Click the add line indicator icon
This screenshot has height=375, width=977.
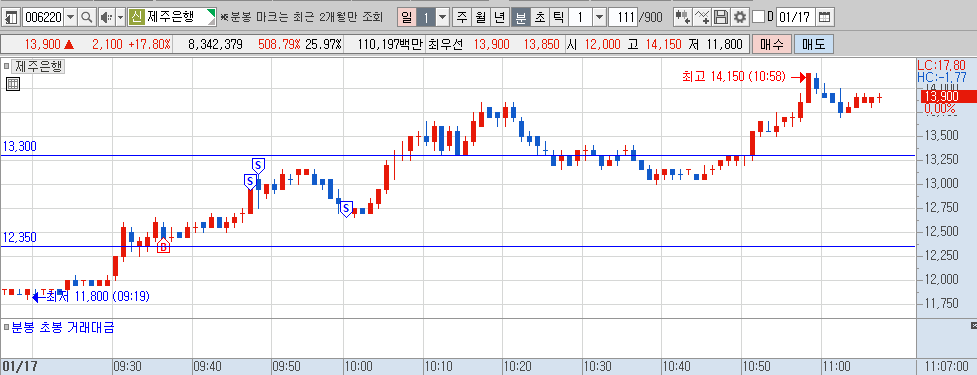[x=702, y=17]
